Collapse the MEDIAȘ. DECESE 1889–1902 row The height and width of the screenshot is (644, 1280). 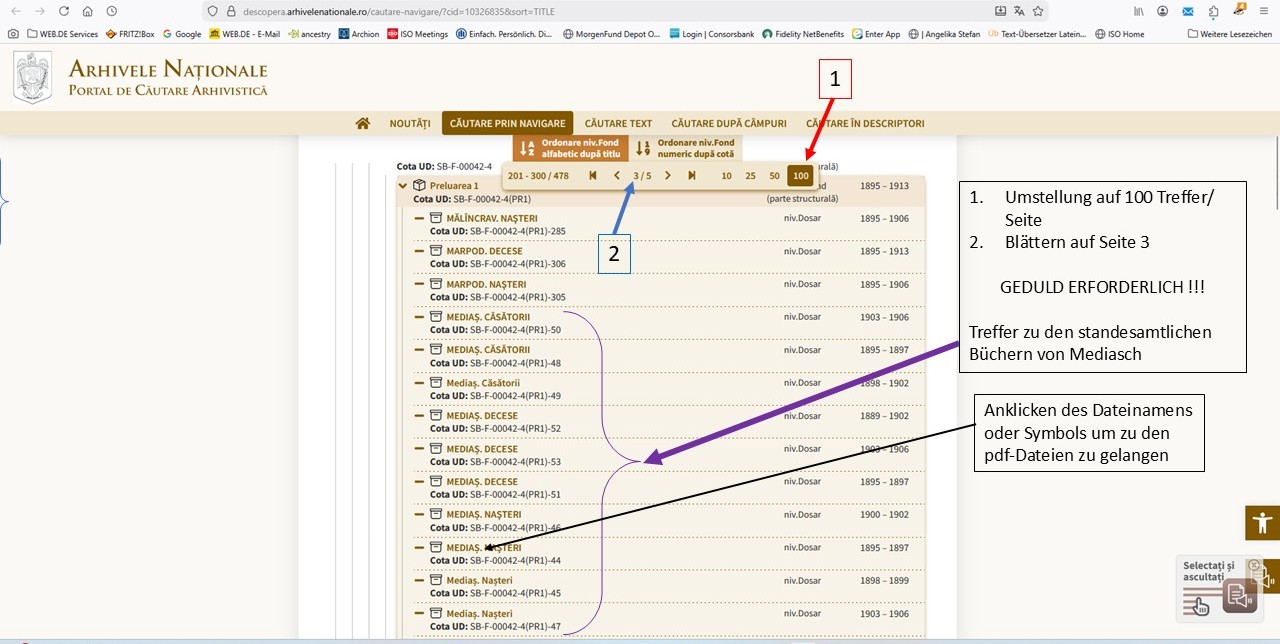tap(420, 416)
